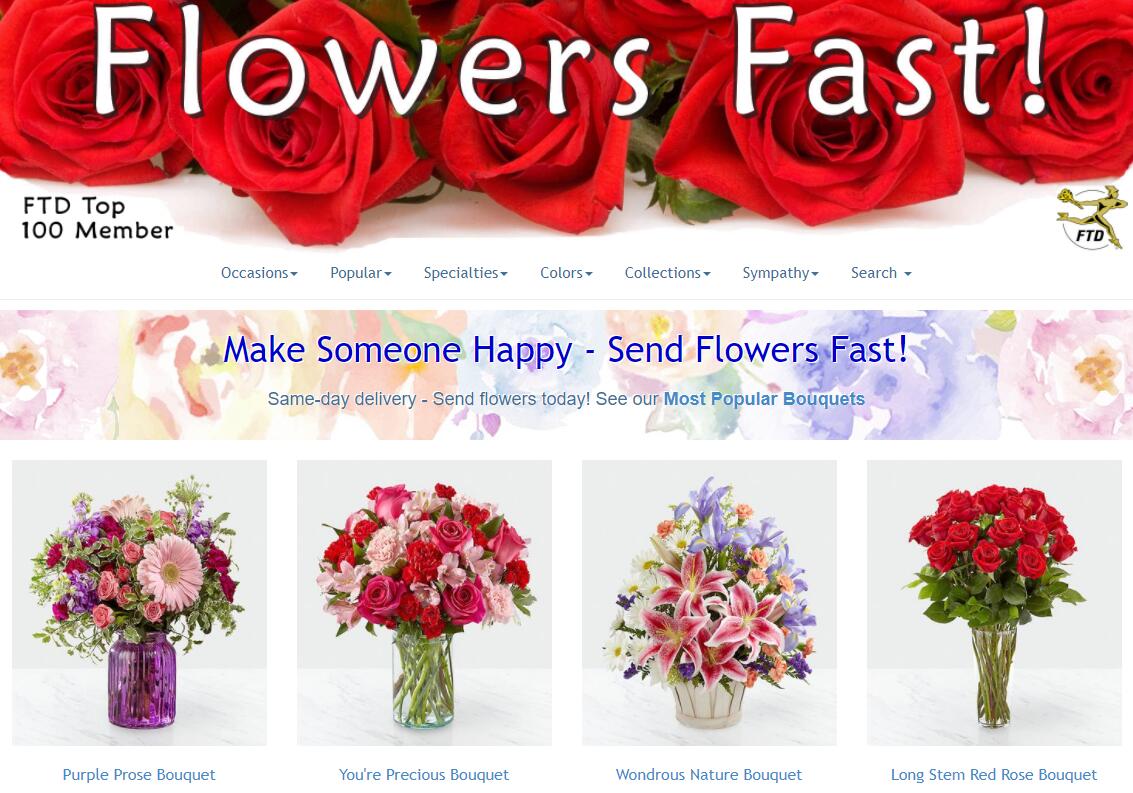Open the Specialties dropdown

pos(465,273)
